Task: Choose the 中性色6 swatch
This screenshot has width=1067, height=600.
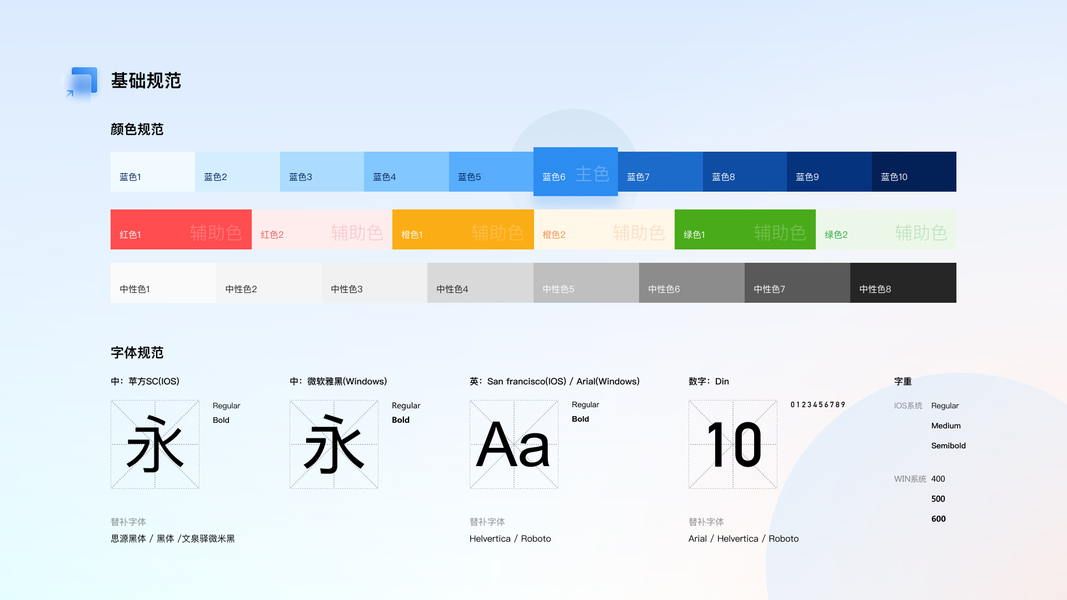Action: pyautogui.click(x=691, y=283)
